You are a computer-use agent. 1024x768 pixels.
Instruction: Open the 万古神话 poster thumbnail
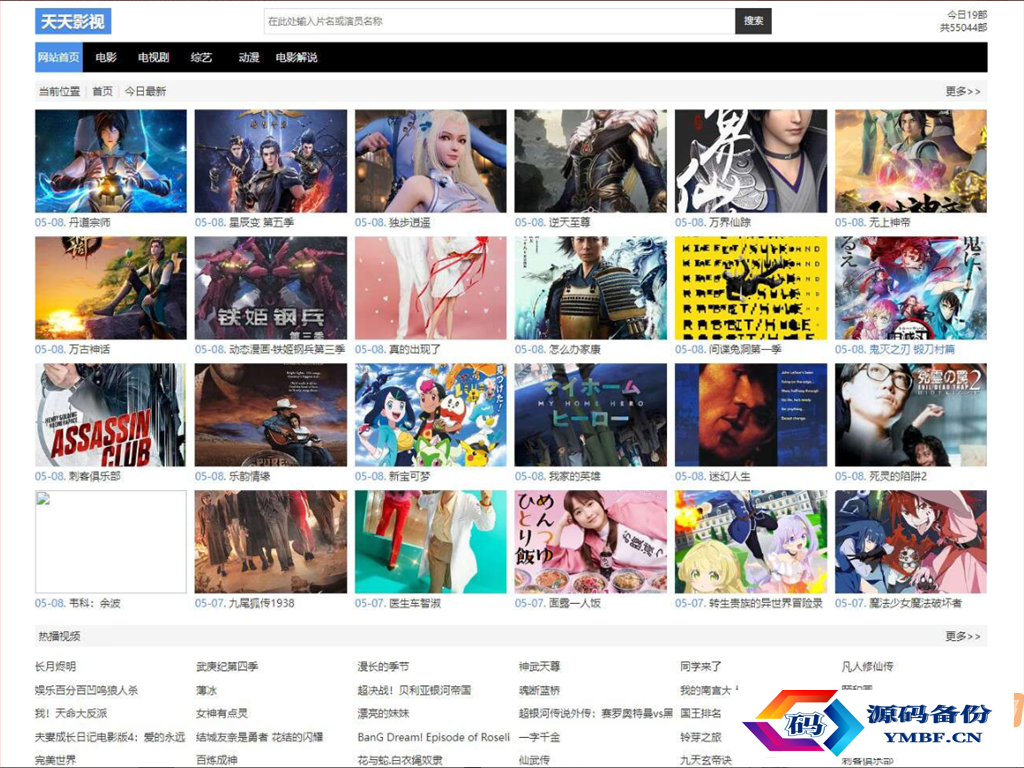(111, 288)
